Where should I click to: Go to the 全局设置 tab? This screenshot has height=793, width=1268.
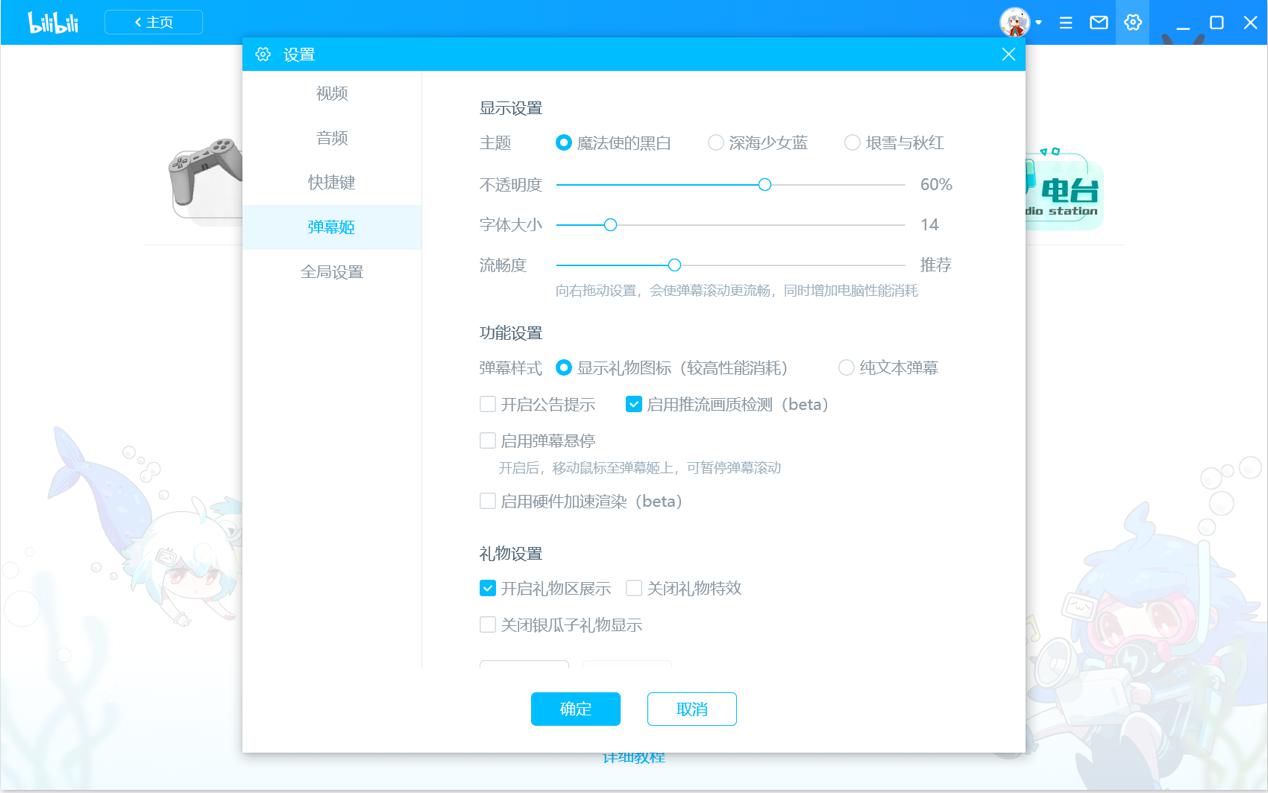coord(332,272)
